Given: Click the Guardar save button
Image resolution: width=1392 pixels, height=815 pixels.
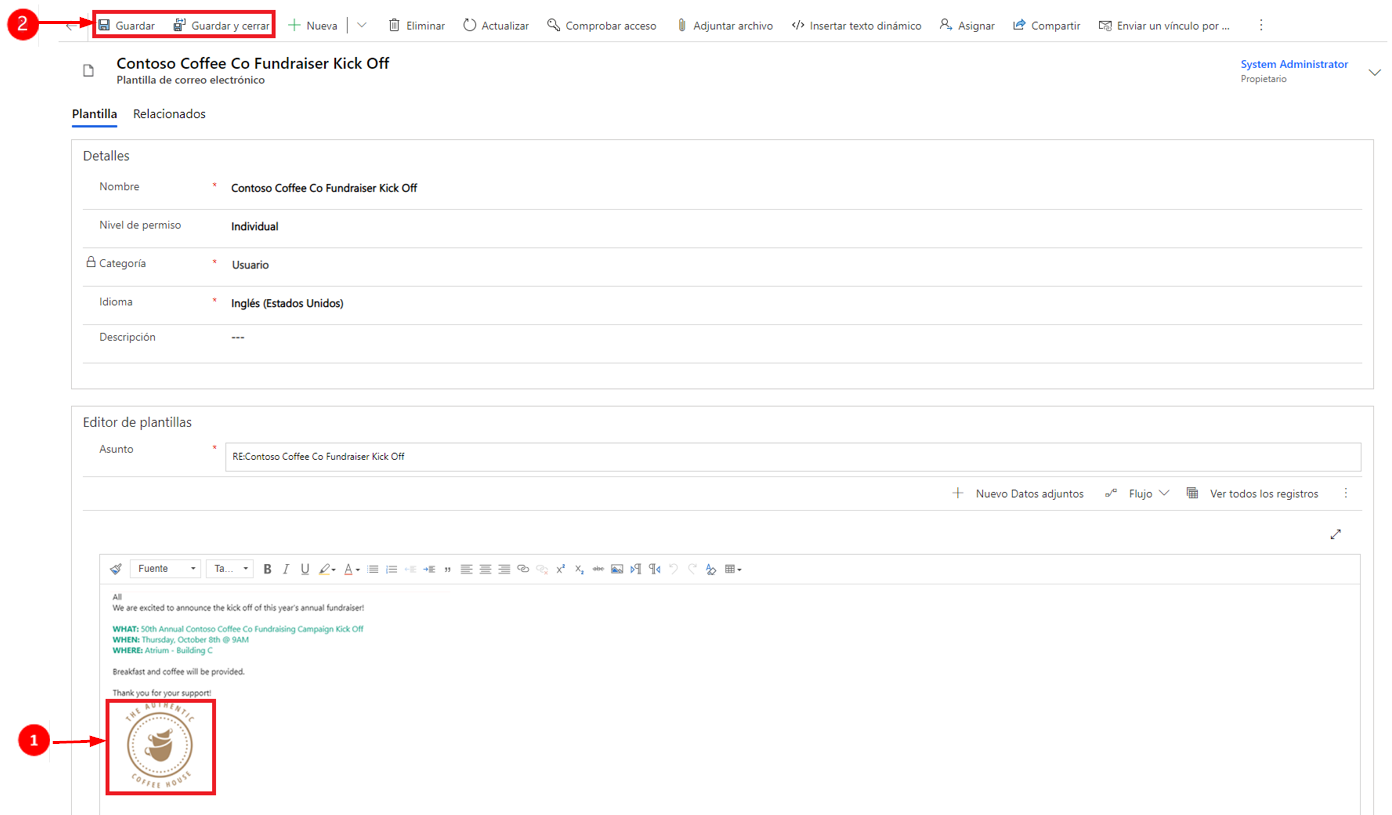Looking at the screenshot, I should [x=126, y=25].
